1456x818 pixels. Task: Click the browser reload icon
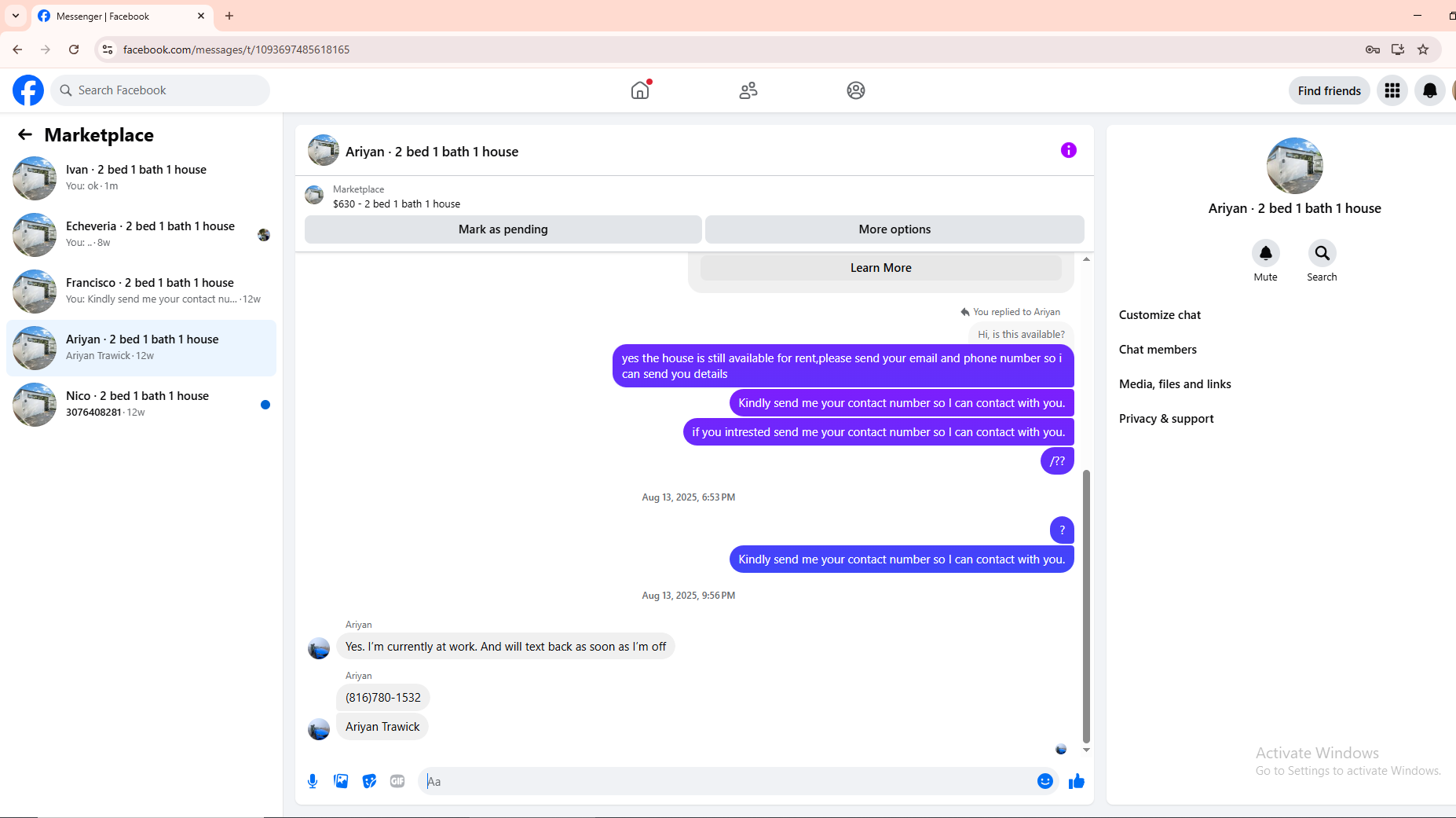[74, 50]
